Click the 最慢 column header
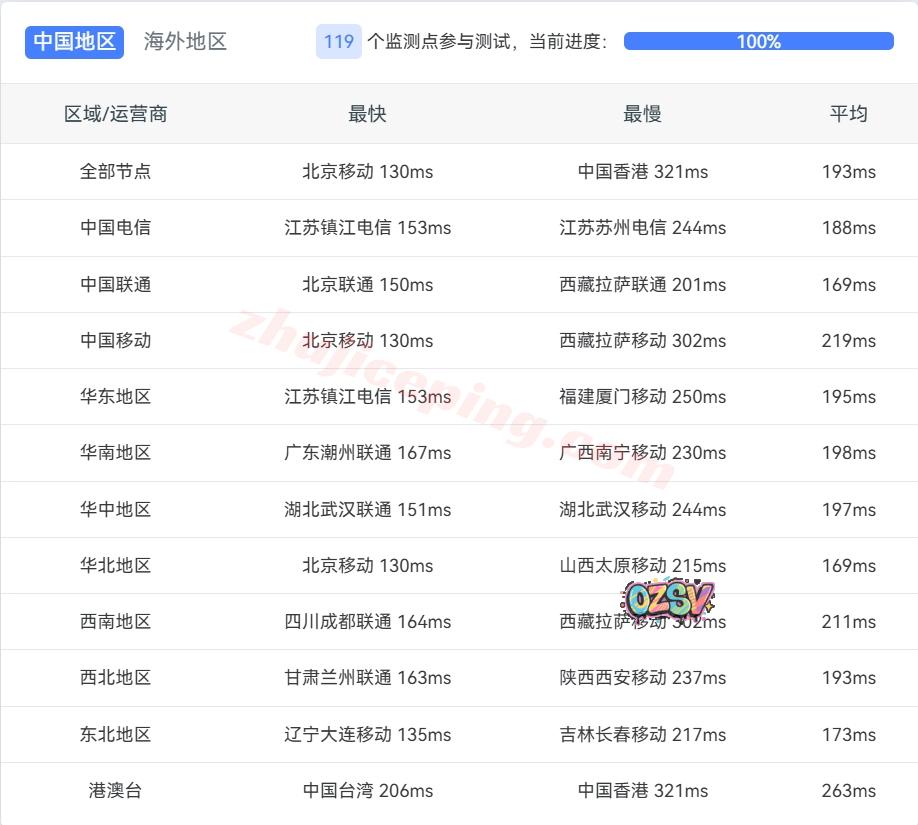The image size is (918, 825). 642,114
